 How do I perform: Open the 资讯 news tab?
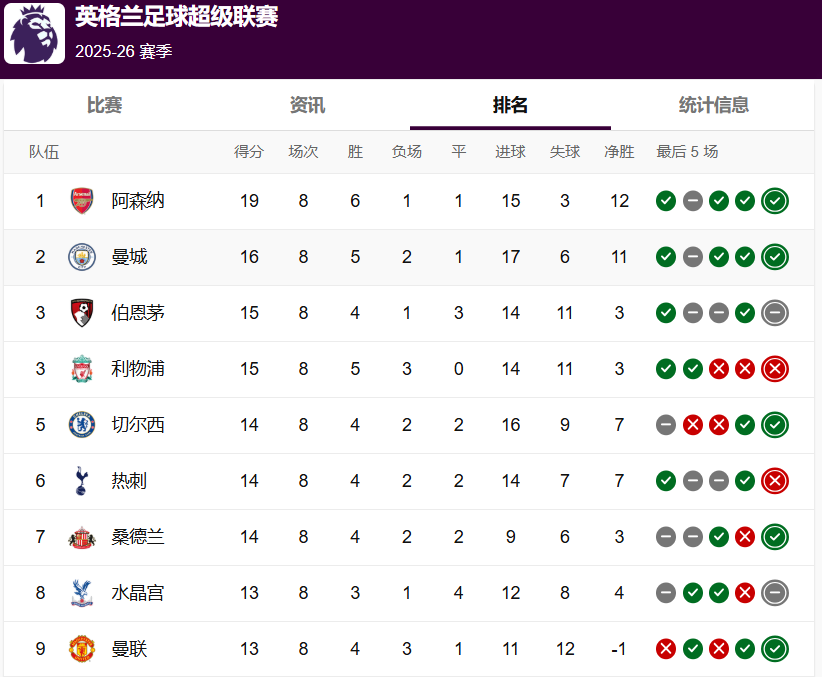(x=307, y=105)
